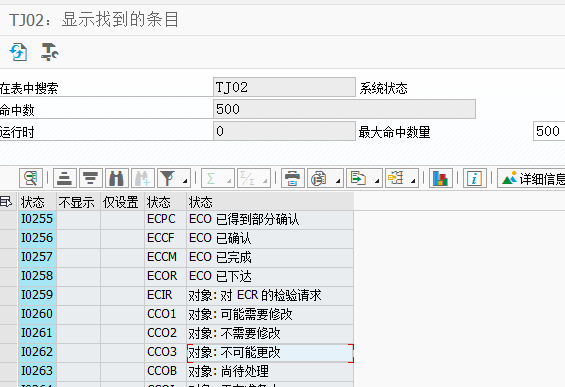Viewport: 565px width, 387px height.
Task: Sort the table in ascending order
Action: point(65,178)
